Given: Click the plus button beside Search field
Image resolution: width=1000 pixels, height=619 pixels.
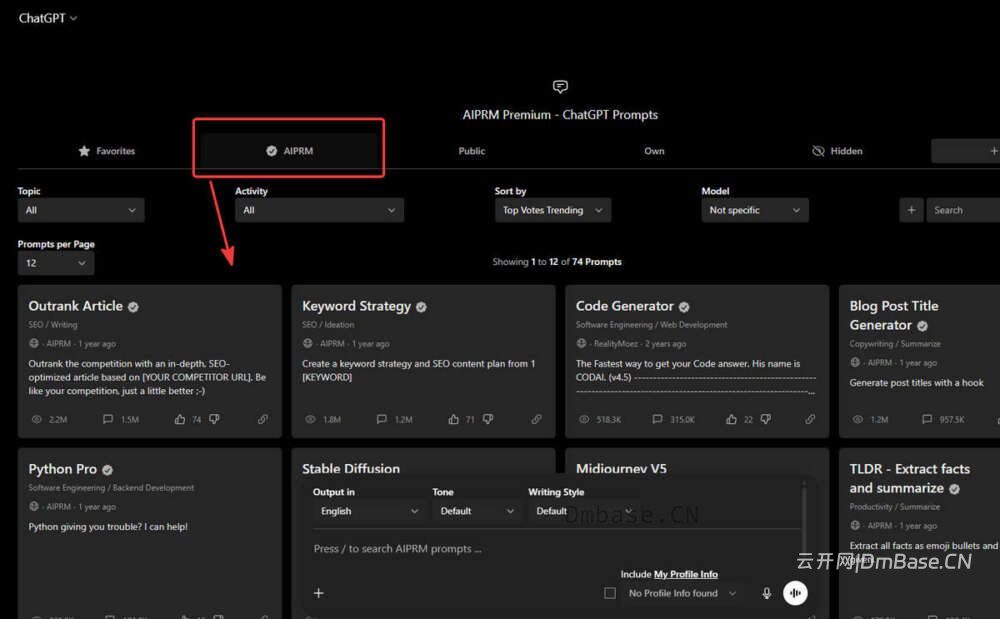Looking at the screenshot, I should click(911, 210).
